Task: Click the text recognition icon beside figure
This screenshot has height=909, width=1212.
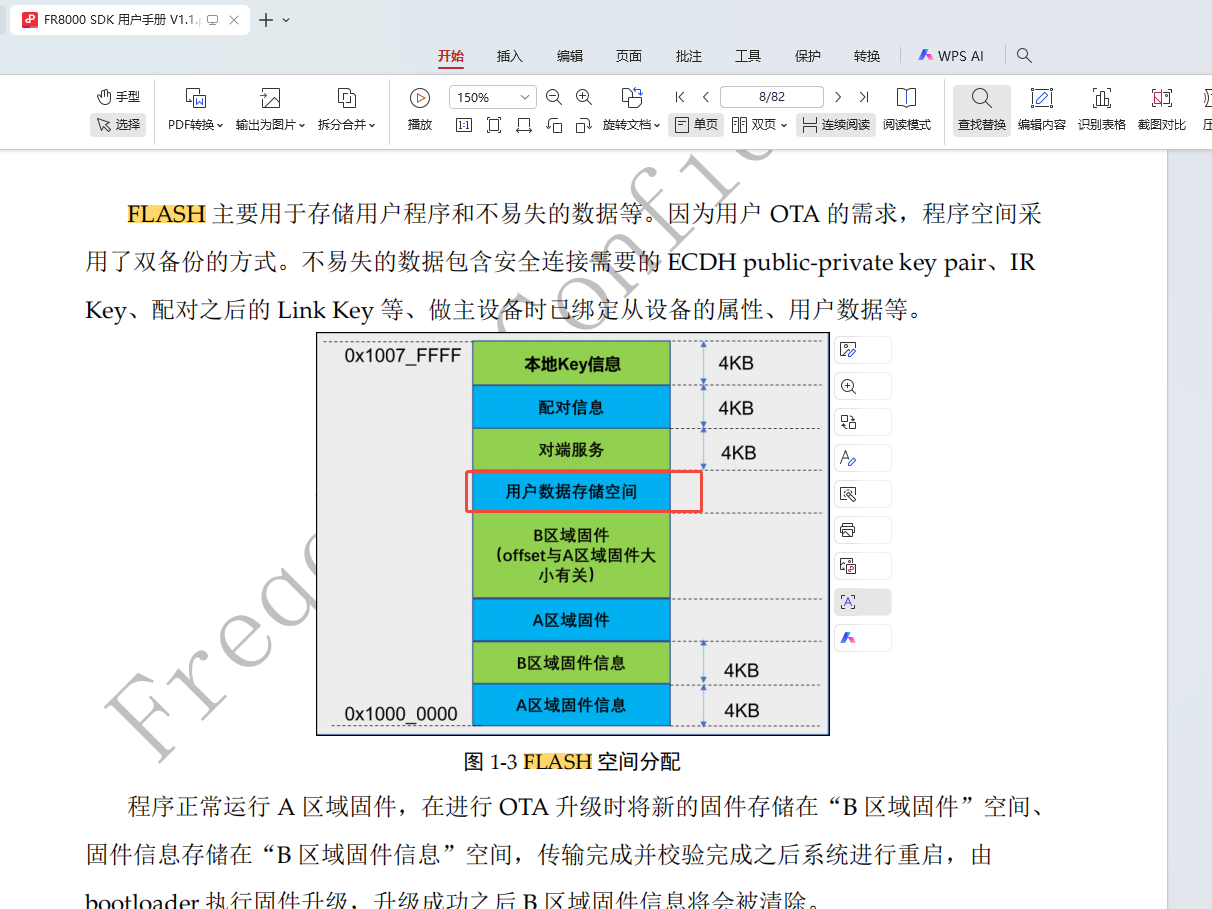Action: click(x=848, y=602)
